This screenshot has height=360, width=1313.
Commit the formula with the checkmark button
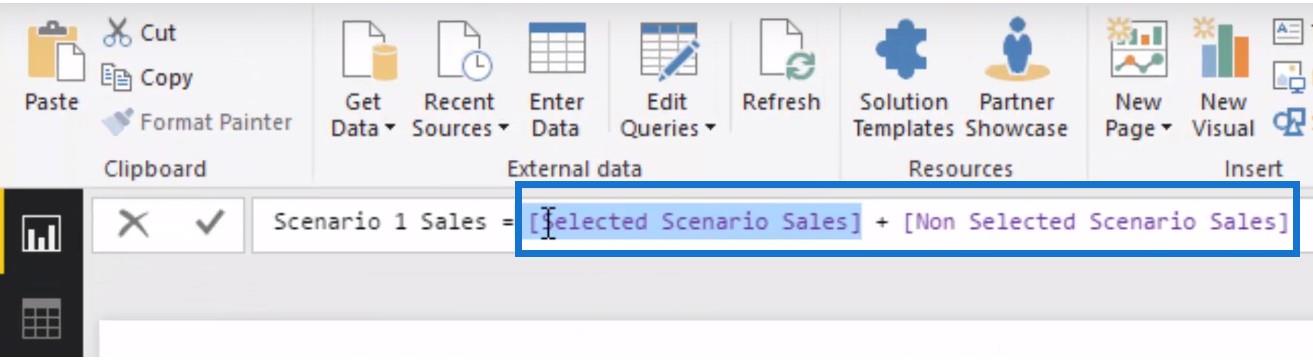pyautogui.click(x=210, y=222)
